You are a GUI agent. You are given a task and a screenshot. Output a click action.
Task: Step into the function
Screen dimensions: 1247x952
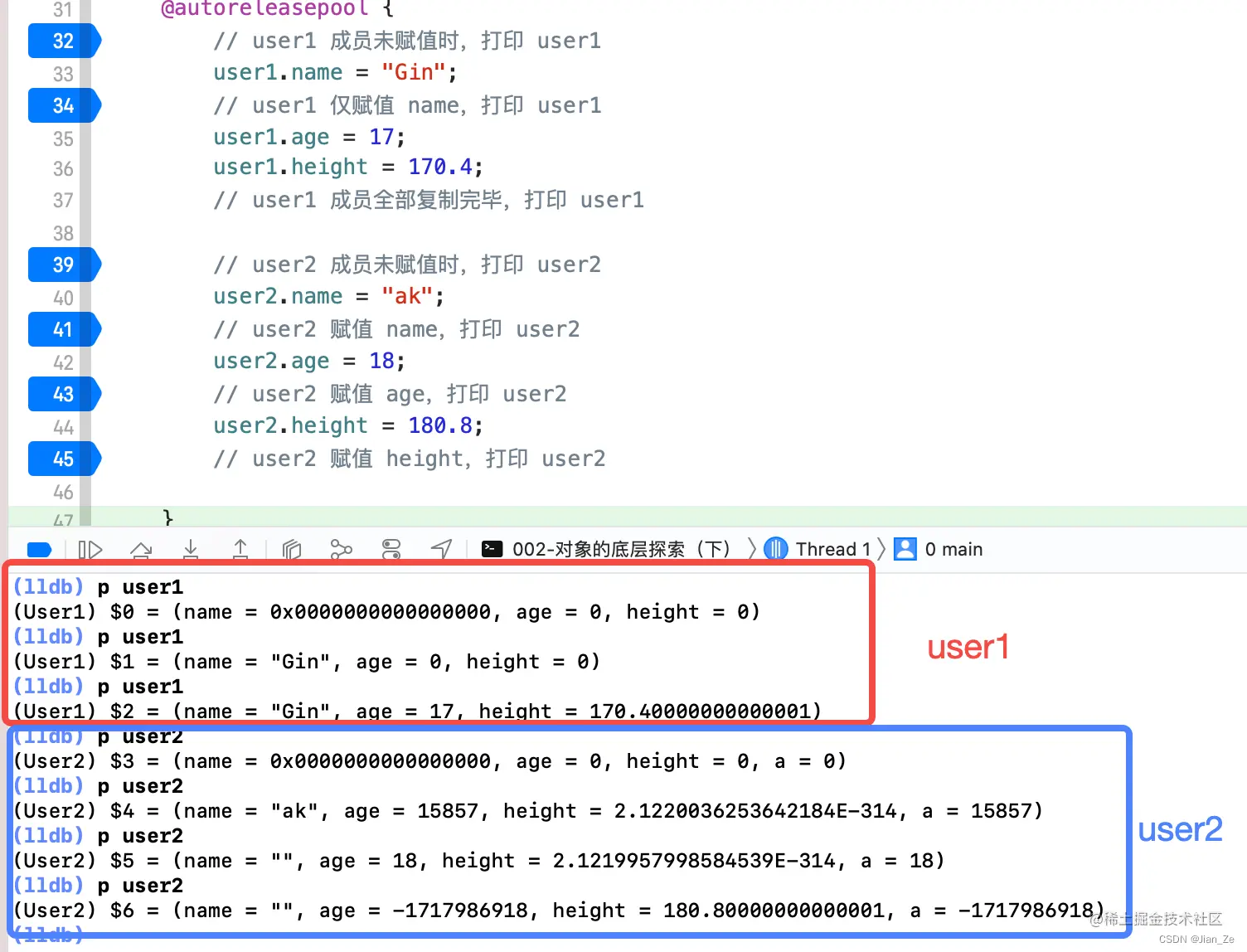[191, 550]
